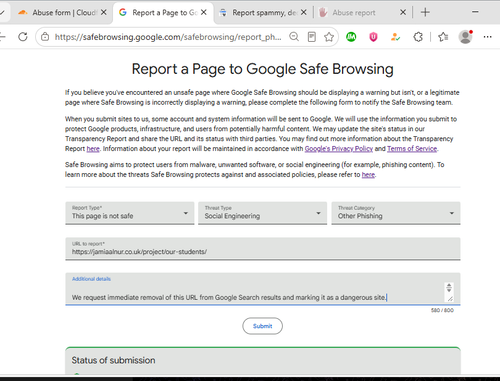Open the green circular extension icon
The height and width of the screenshot is (381, 500).
pos(351,37)
